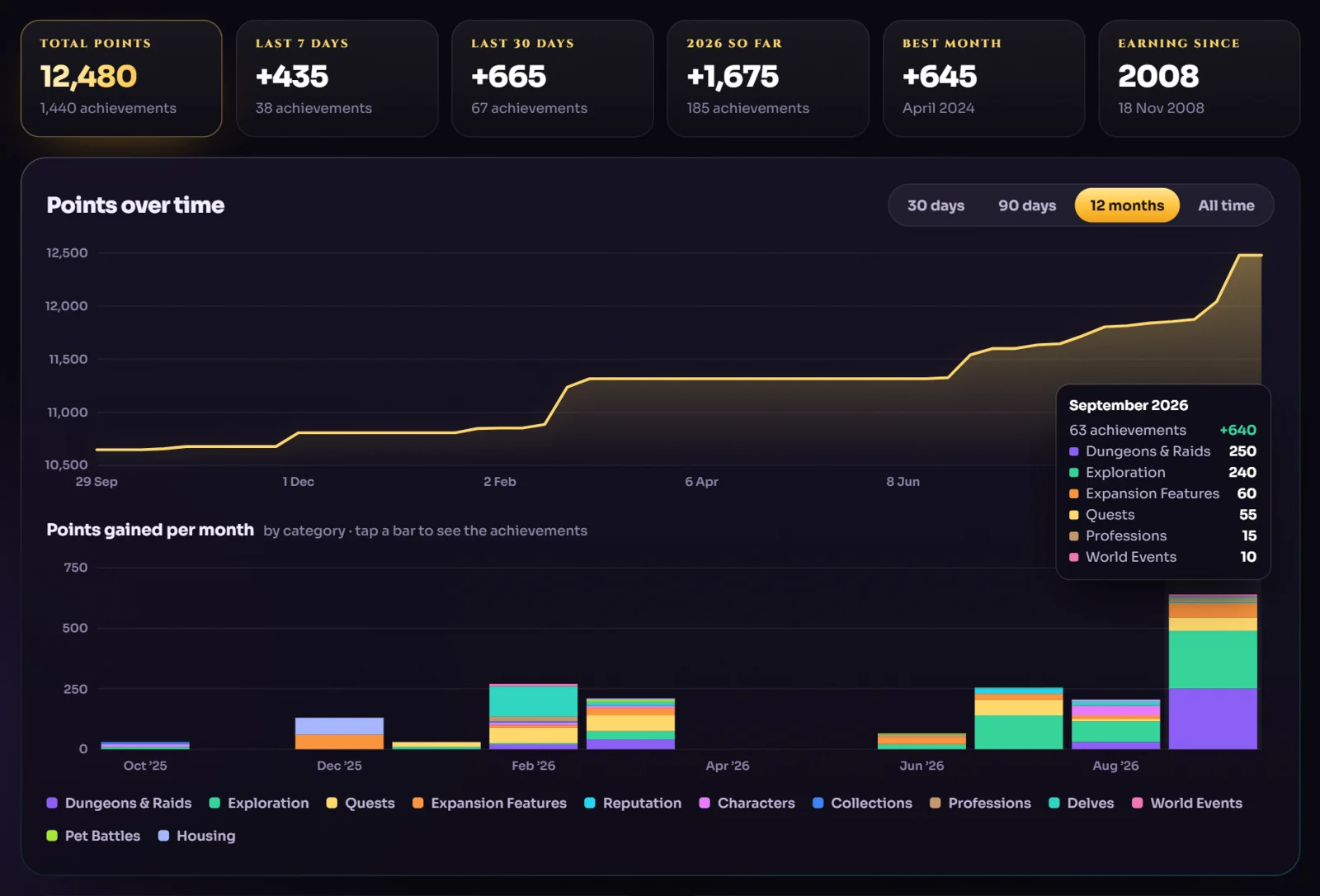Switch range to 30 days
The image size is (1320, 896).
[936, 205]
